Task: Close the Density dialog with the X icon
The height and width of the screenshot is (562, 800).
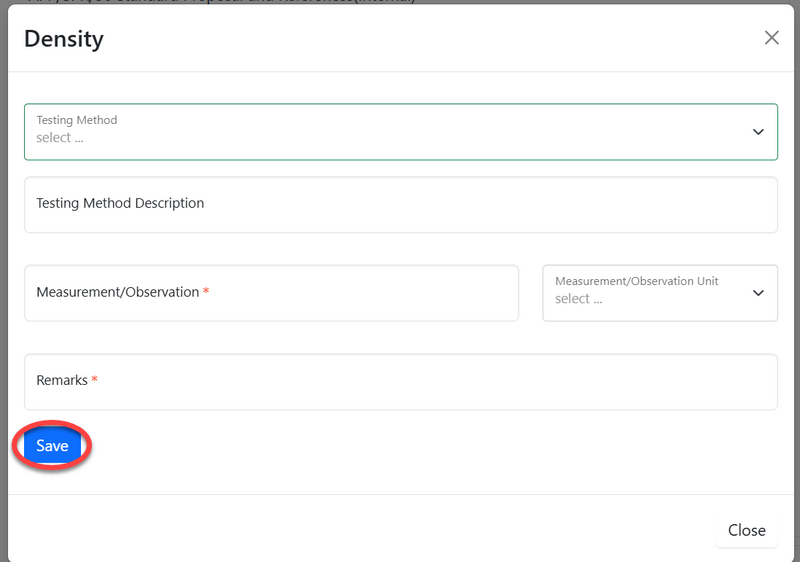Action: tap(771, 38)
